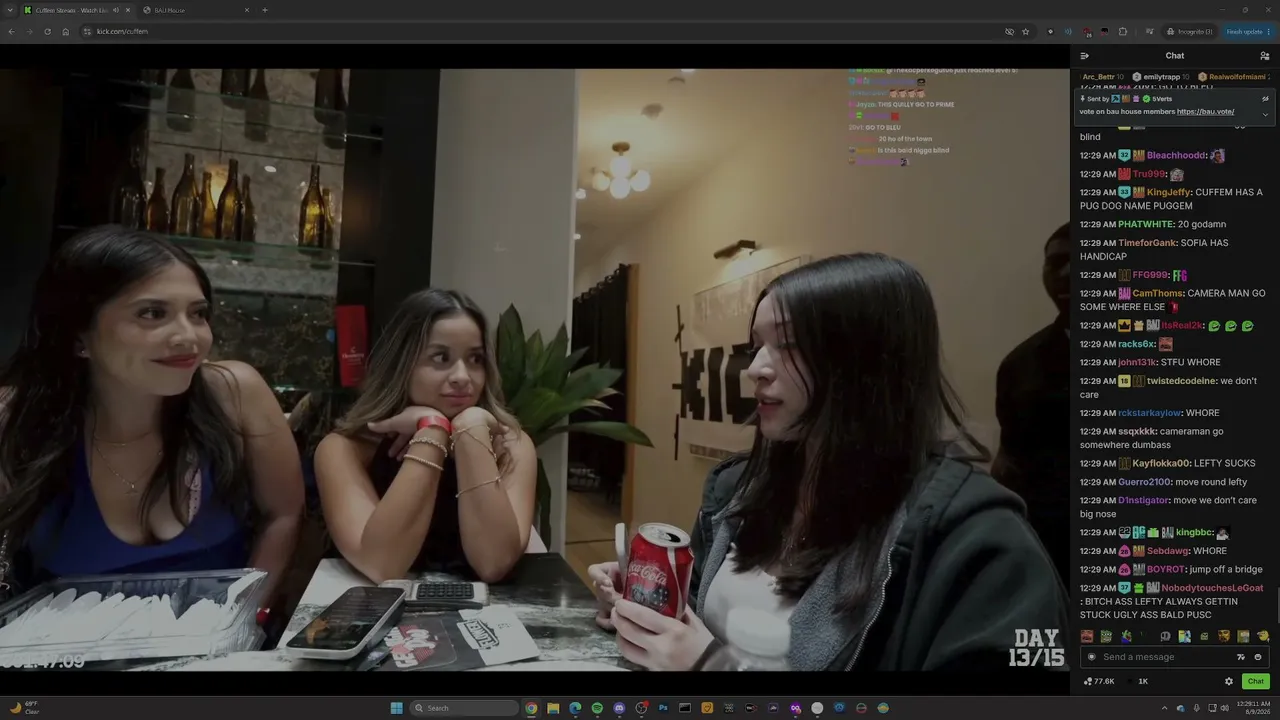The image size is (1280, 720).
Task: Open File Explorer from the taskbar
Action: (x=553, y=708)
